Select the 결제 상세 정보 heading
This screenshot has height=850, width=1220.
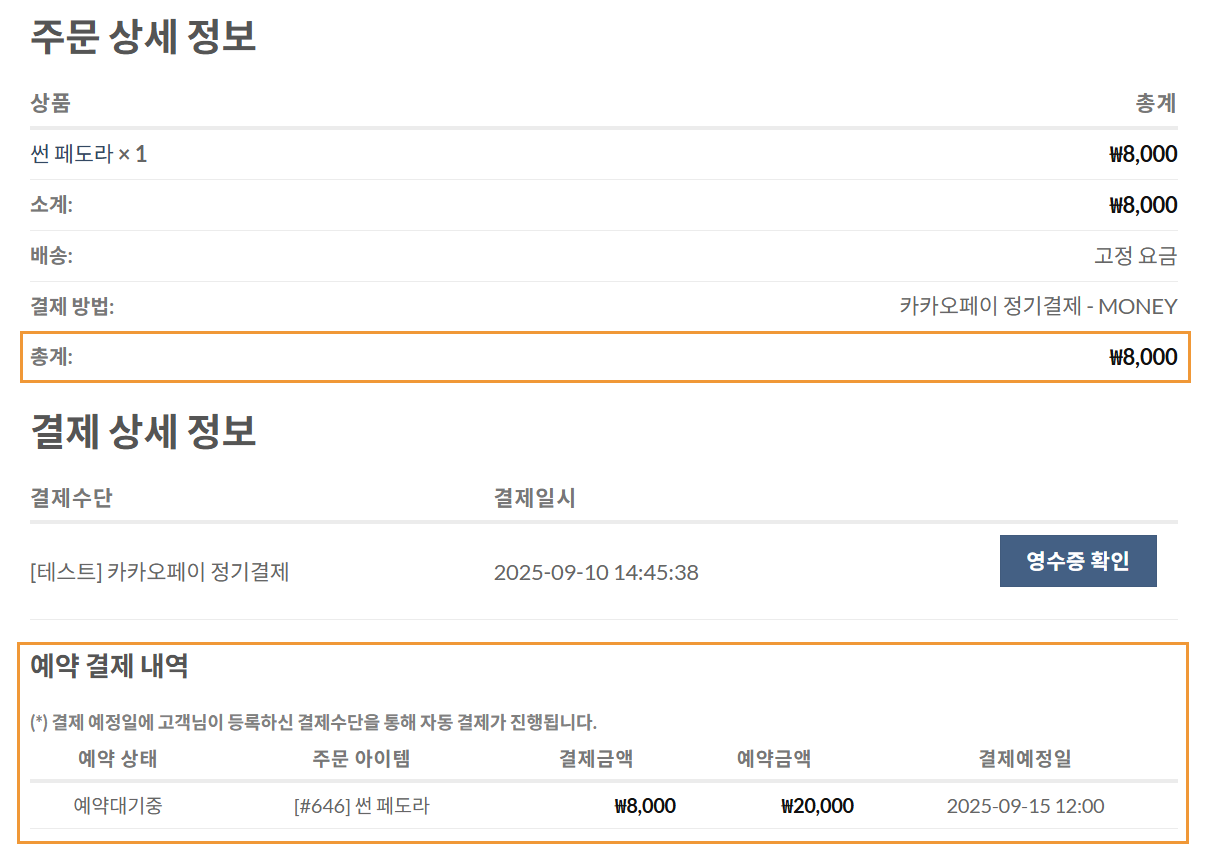click(144, 430)
